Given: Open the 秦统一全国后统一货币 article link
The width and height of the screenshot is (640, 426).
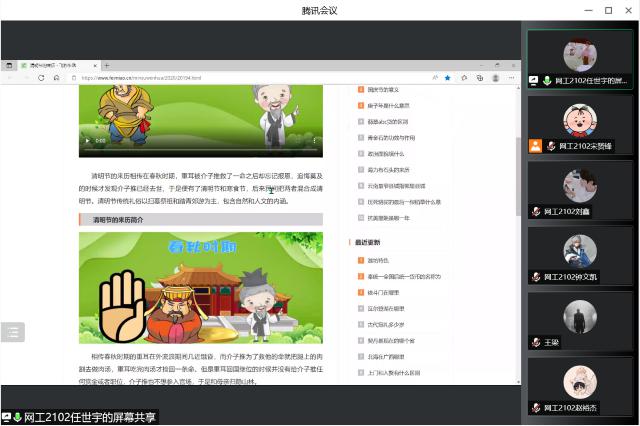Looking at the screenshot, I should point(404,276).
